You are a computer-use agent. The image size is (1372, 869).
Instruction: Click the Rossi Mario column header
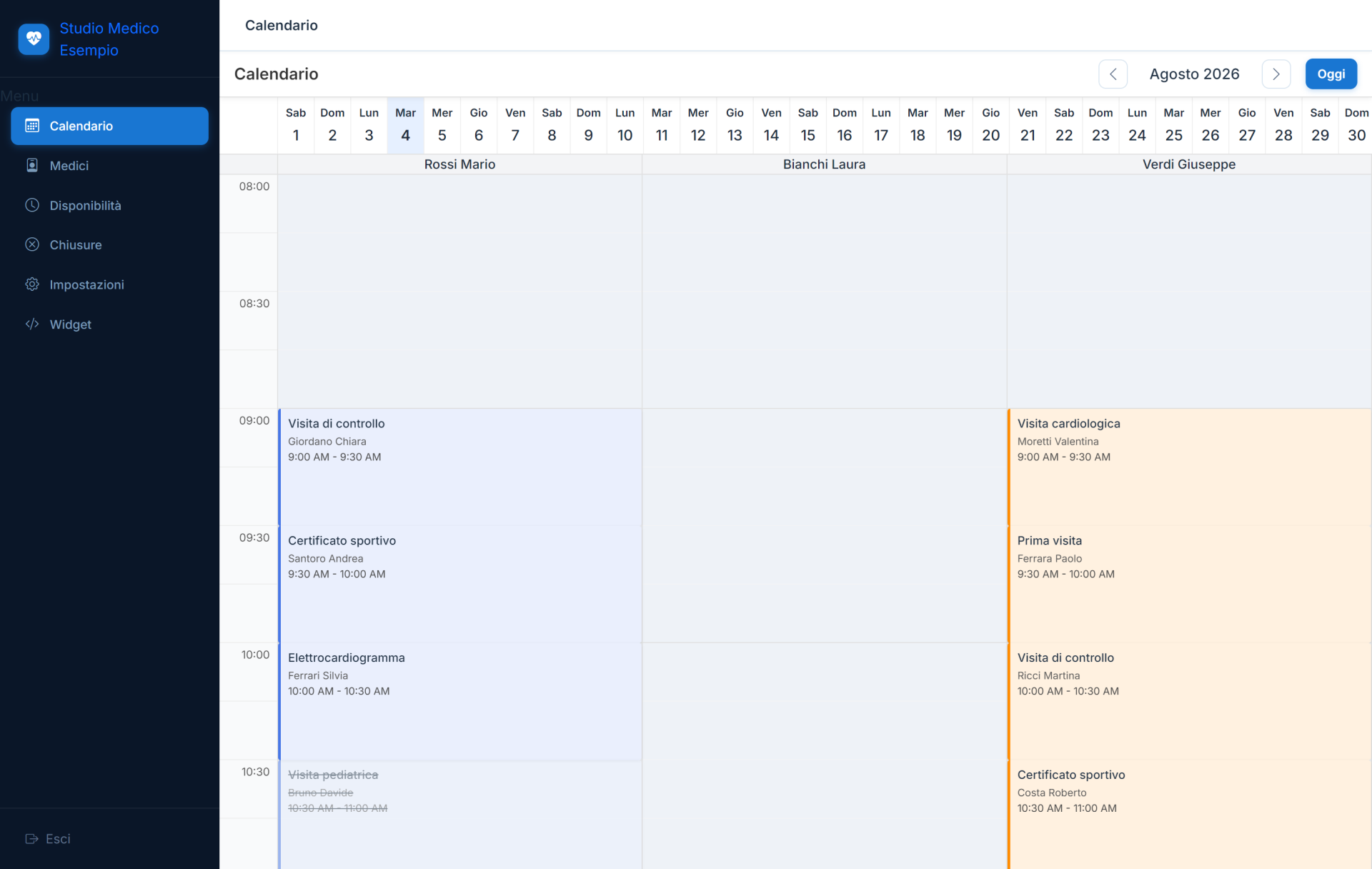pyautogui.click(x=459, y=164)
